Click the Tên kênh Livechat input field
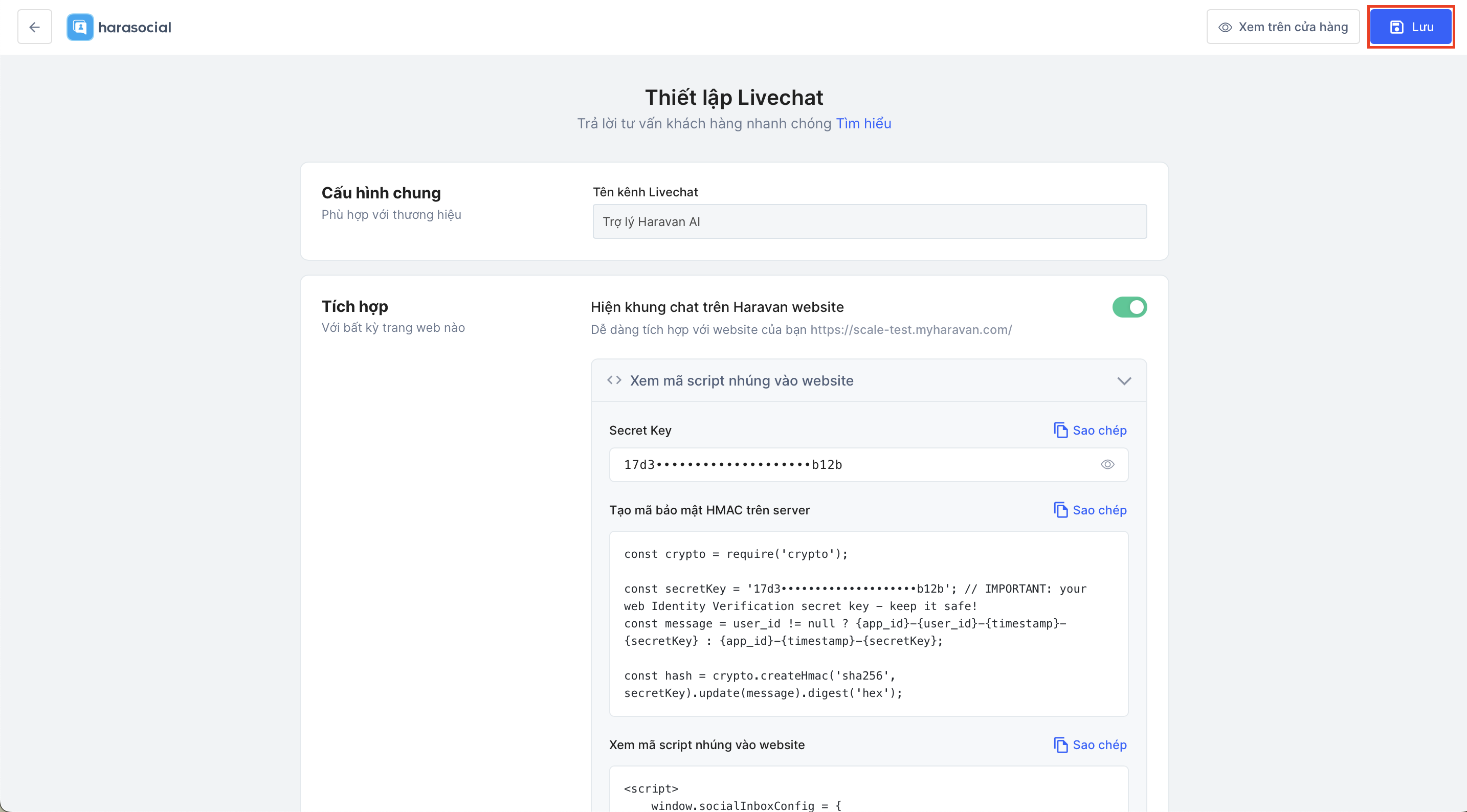 [x=869, y=221]
